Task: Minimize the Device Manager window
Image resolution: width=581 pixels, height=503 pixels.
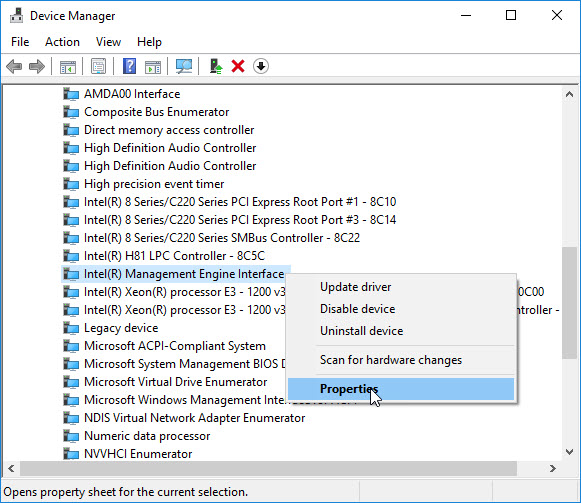Action: pyautogui.click(x=466, y=16)
